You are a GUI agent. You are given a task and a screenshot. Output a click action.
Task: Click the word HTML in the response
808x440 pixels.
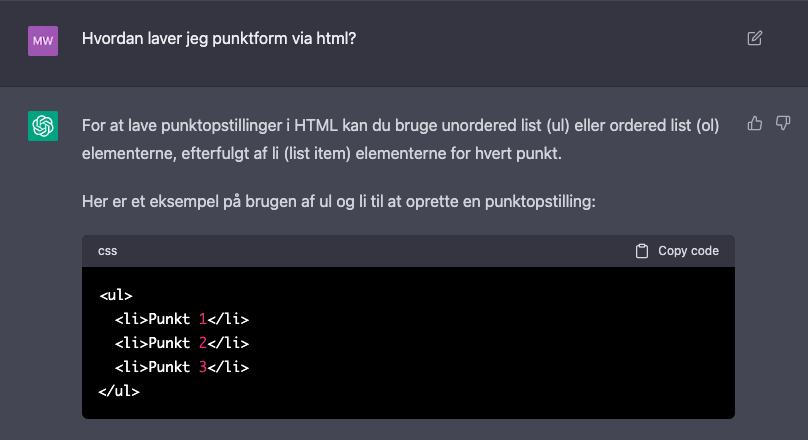click(x=316, y=126)
